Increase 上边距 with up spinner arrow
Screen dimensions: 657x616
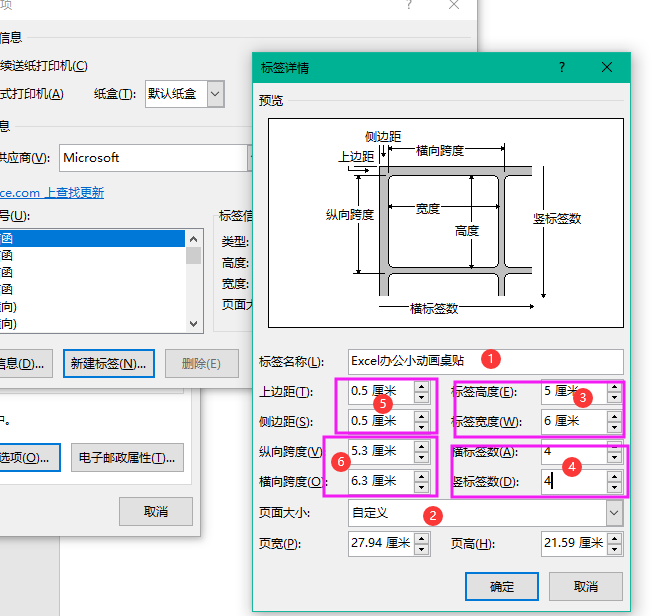422,386
